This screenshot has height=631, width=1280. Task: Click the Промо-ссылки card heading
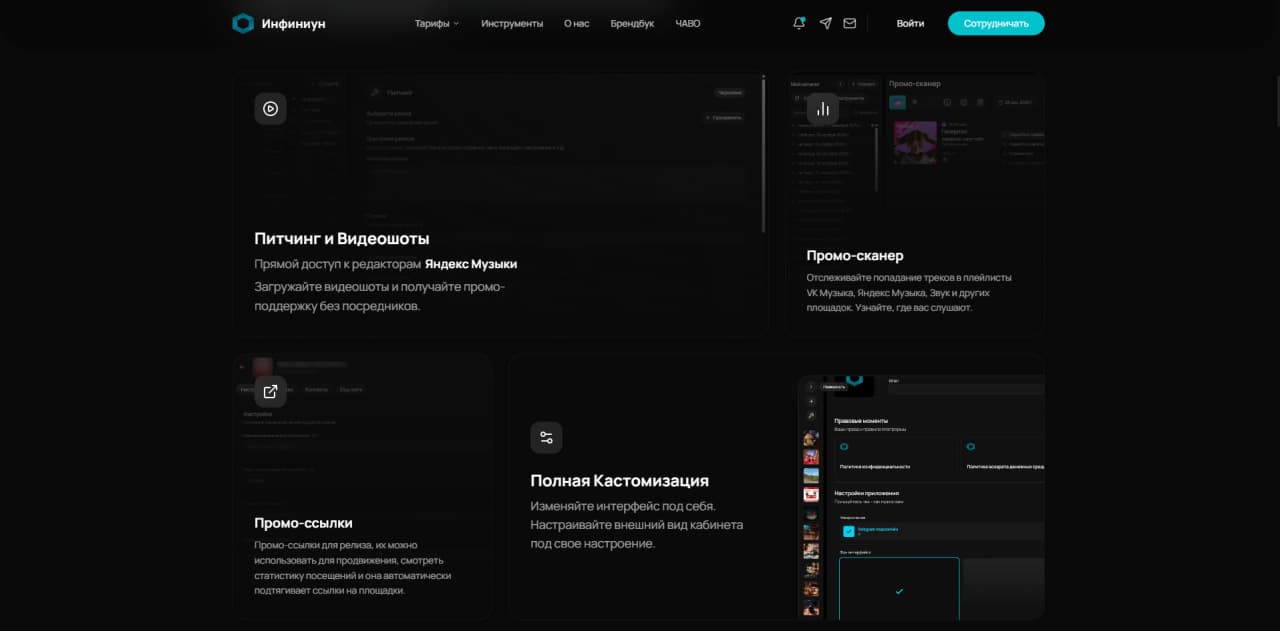pos(303,523)
